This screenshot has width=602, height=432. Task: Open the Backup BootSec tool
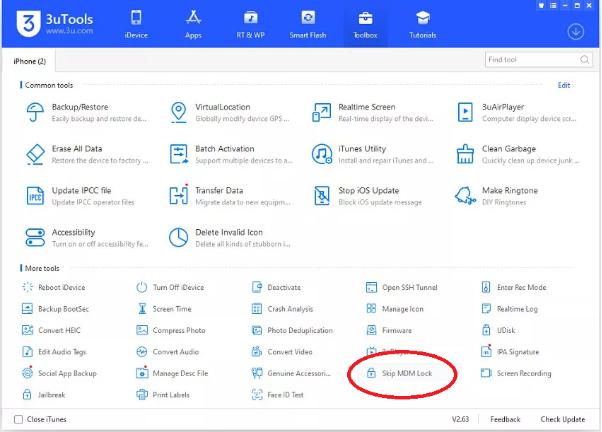[55, 309]
